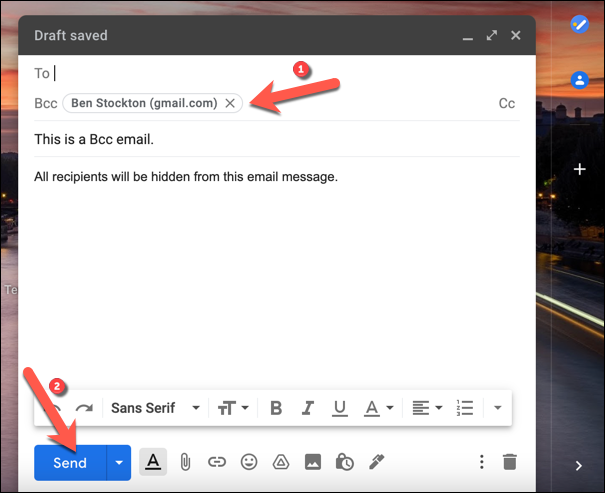Toggle italic text formatting
The height and width of the screenshot is (493, 605).
click(x=308, y=408)
